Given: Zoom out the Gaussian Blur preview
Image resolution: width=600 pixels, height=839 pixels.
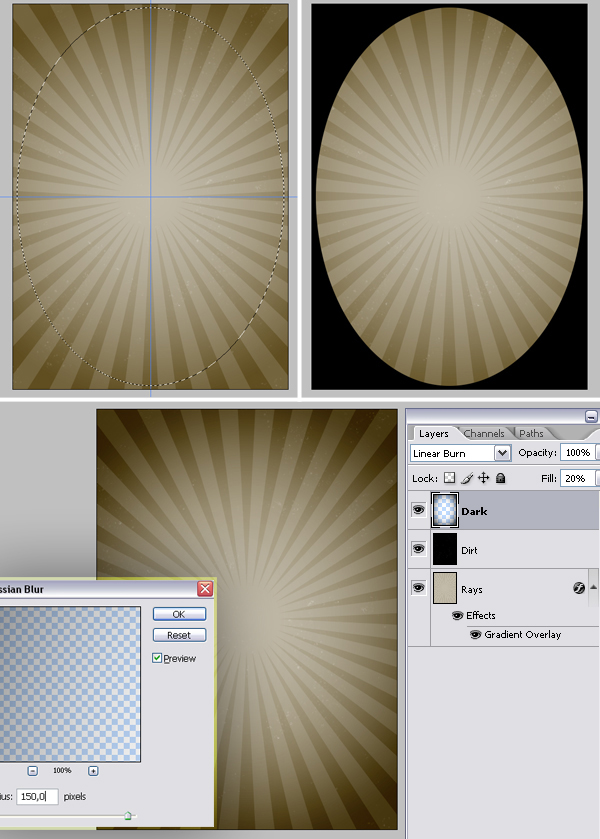Looking at the screenshot, I should click(x=32, y=771).
